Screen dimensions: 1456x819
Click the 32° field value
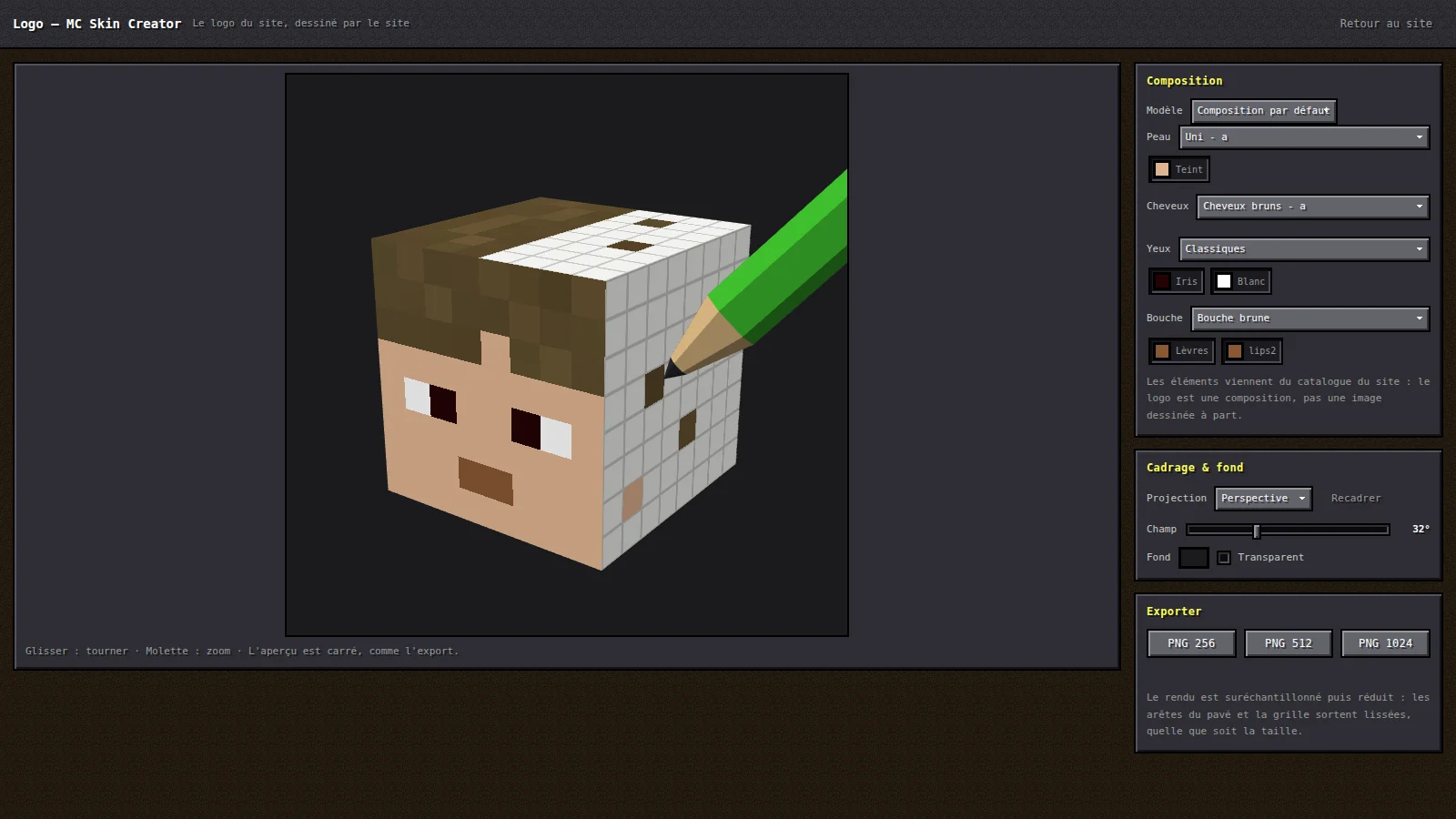(x=1421, y=530)
